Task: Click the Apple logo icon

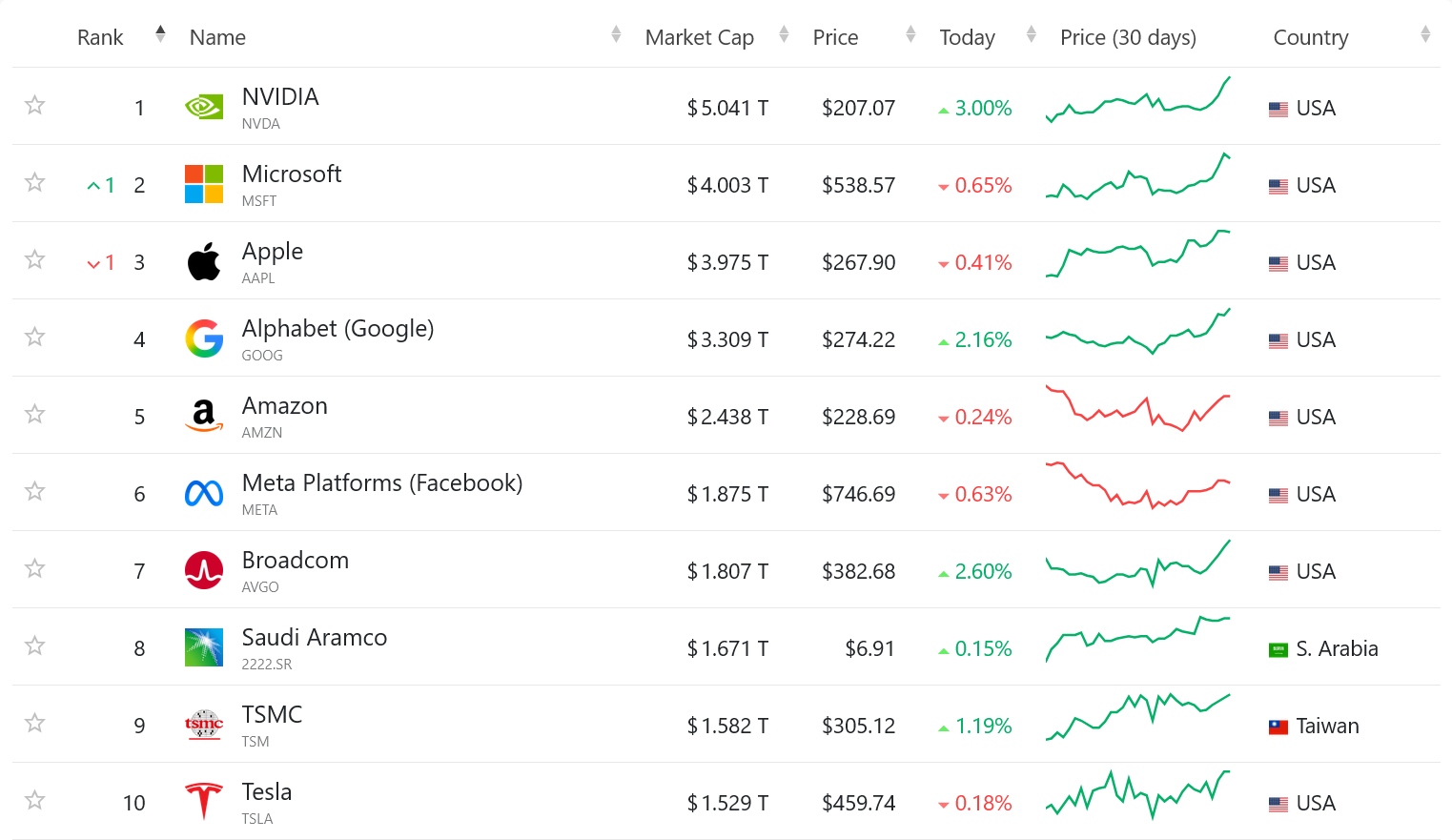Action: point(204,261)
